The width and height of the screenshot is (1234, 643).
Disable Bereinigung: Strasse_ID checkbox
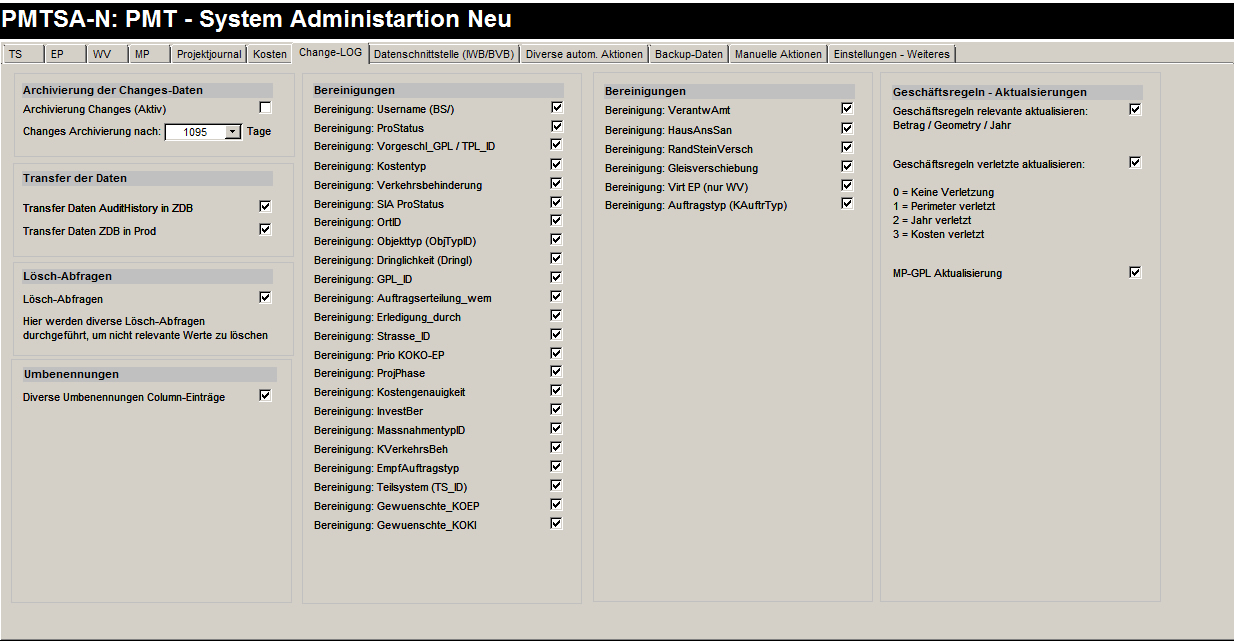[557, 335]
